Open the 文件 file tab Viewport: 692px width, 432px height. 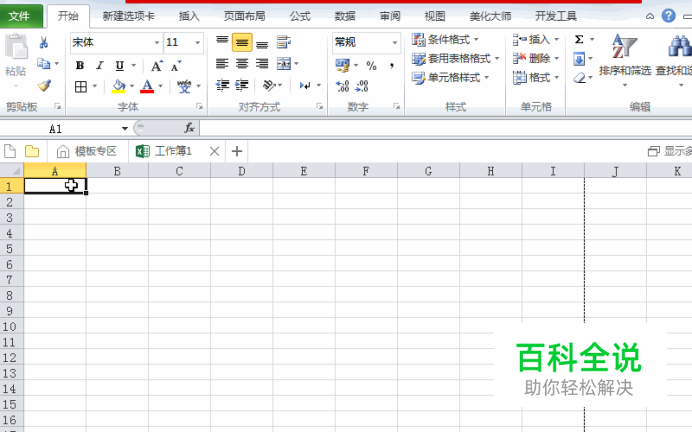click(x=20, y=16)
